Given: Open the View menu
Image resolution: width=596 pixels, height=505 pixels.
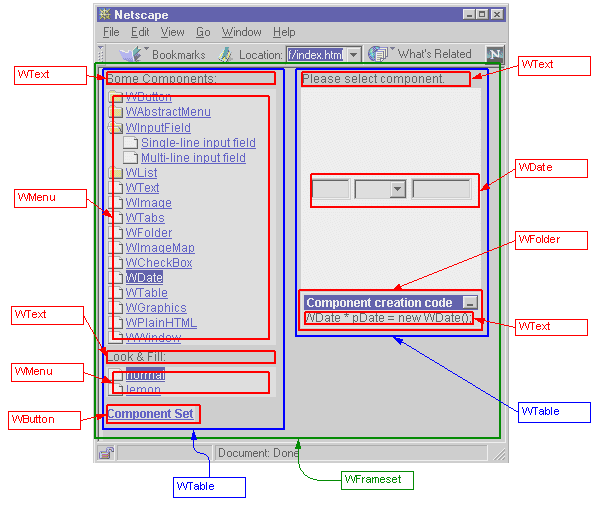Looking at the screenshot, I should pyautogui.click(x=172, y=32).
